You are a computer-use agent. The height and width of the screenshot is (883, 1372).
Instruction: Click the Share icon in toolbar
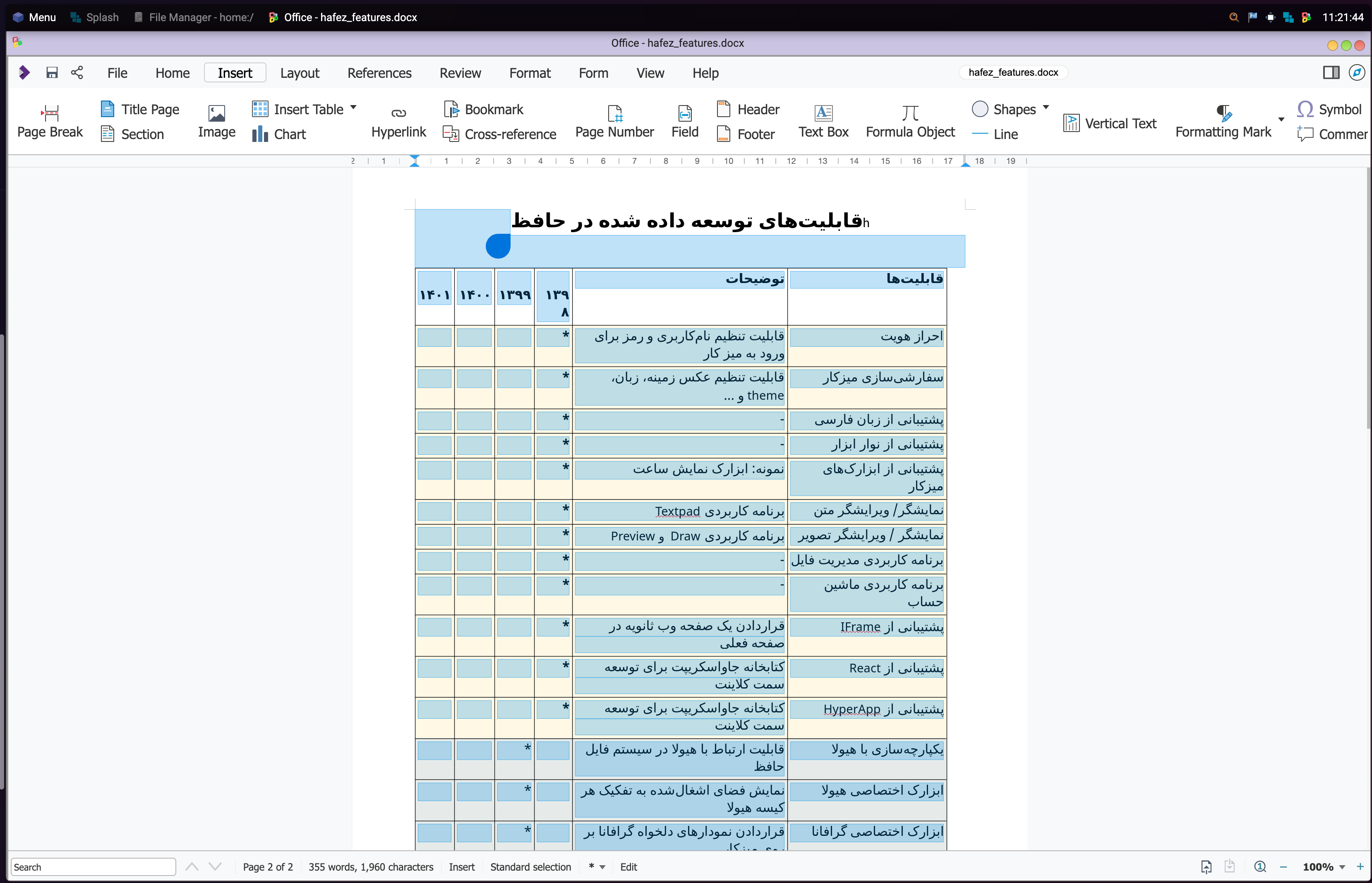(77, 72)
